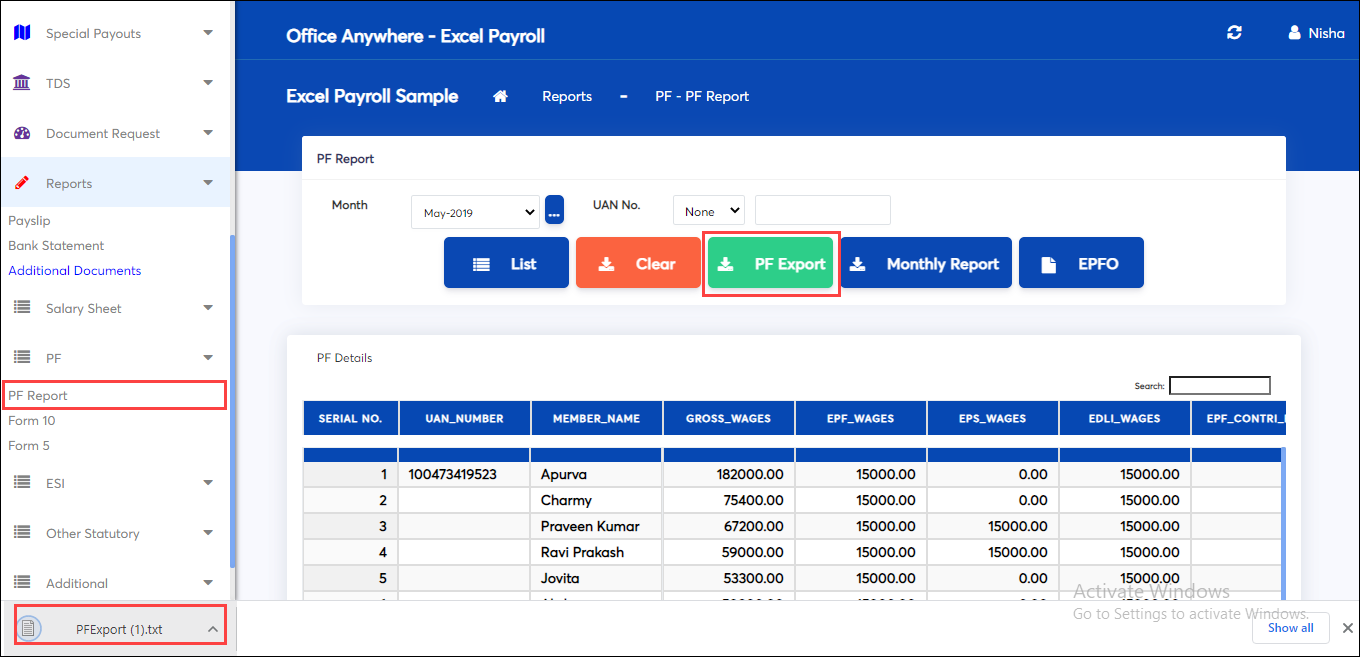This screenshot has height=657, width=1360.
Task: Sort by the MEMBER_NAME column header
Action: tap(597, 418)
